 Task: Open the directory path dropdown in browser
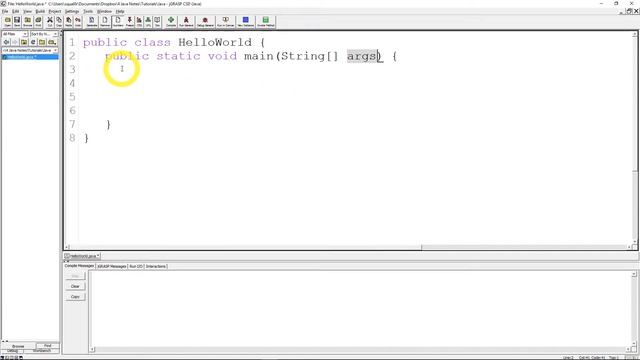tap(30, 50)
